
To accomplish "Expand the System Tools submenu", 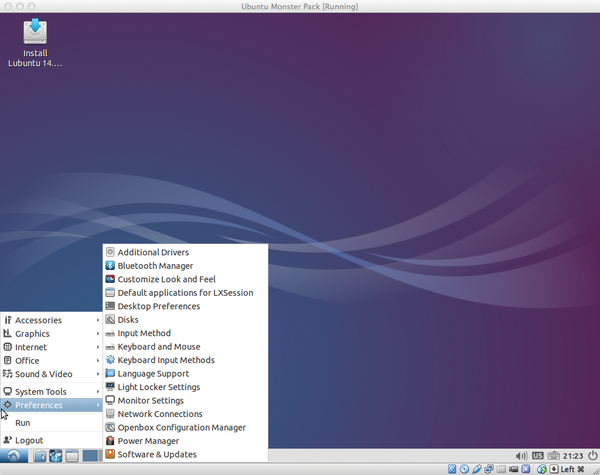I will (x=51, y=391).
